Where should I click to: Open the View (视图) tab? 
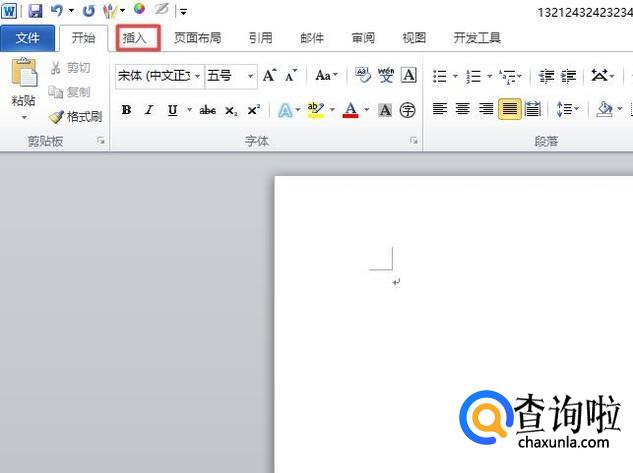pos(414,38)
